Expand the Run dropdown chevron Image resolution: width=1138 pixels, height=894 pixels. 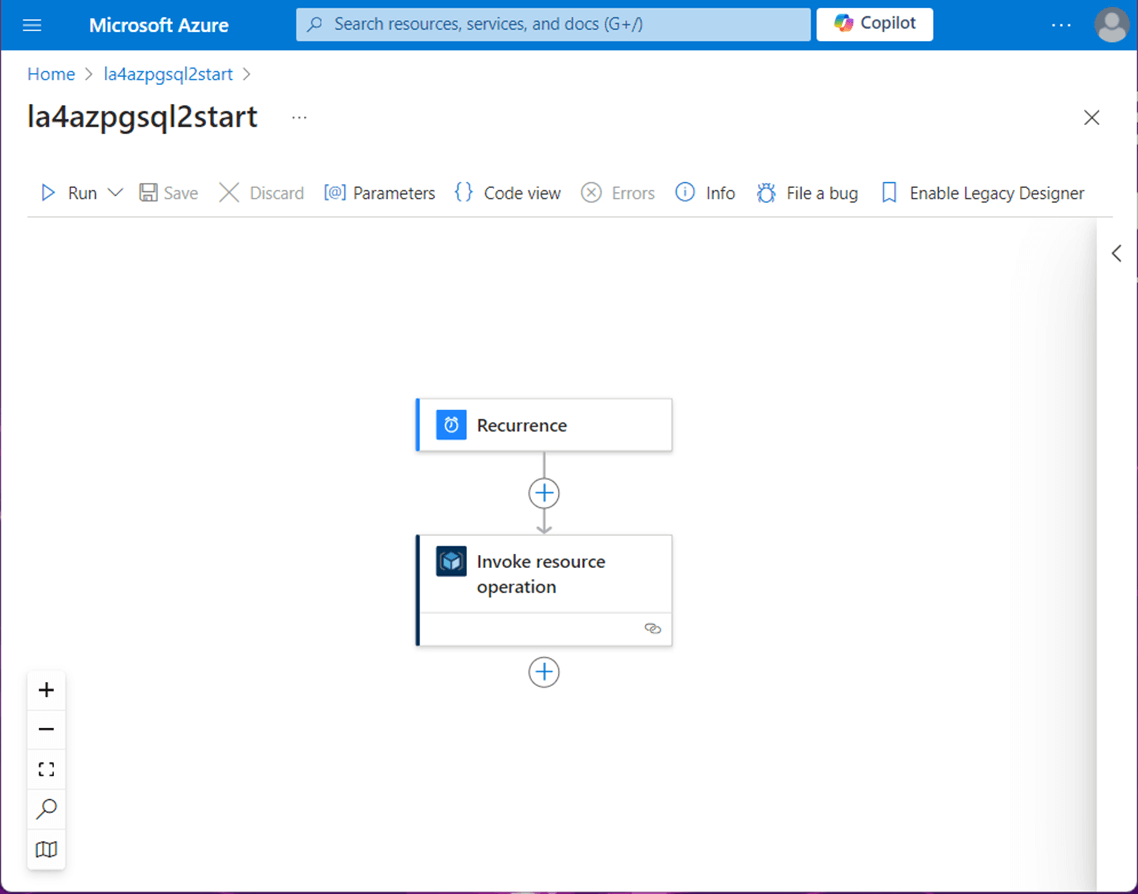[x=115, y=192]
